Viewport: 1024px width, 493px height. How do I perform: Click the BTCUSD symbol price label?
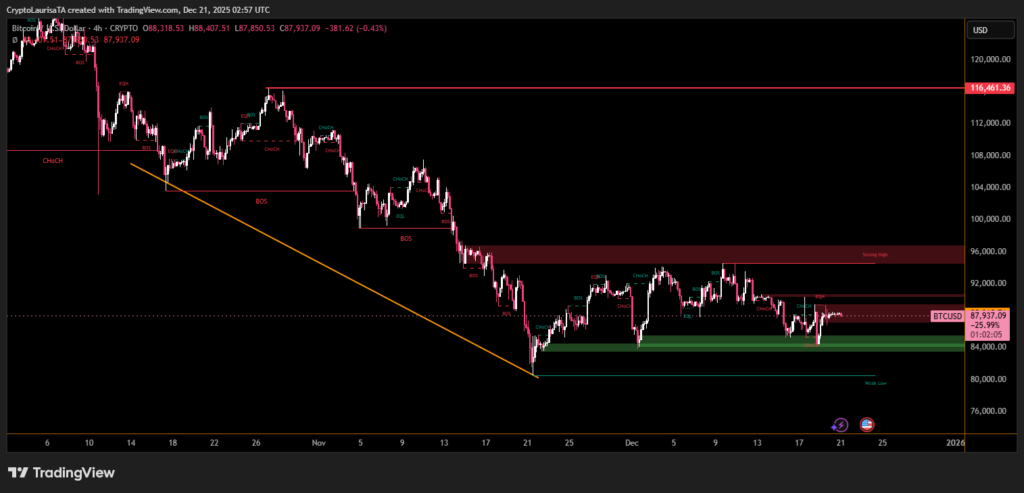[947, 316]
